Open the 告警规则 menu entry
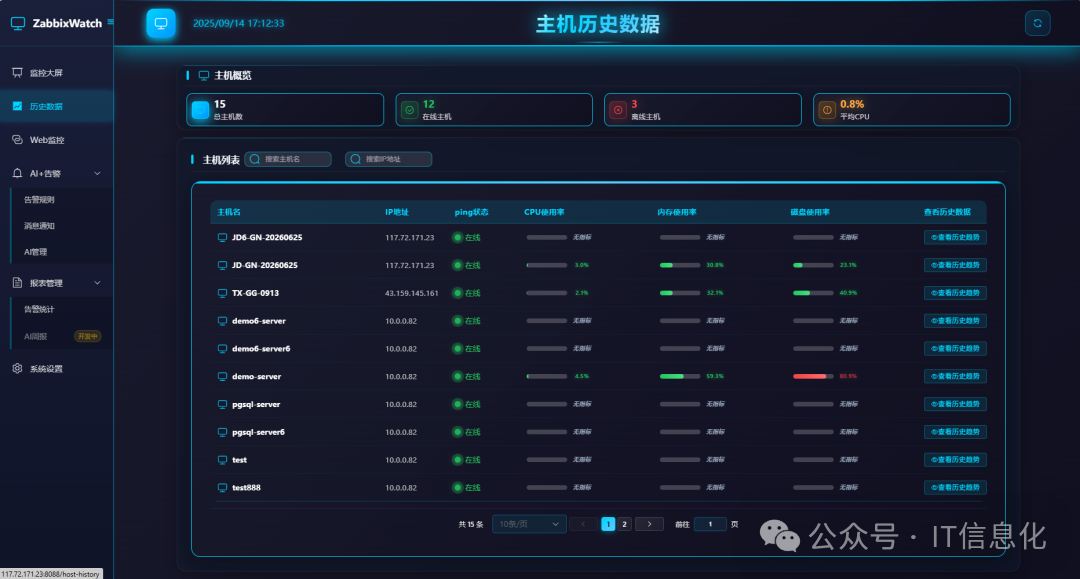 click(40, 201)
